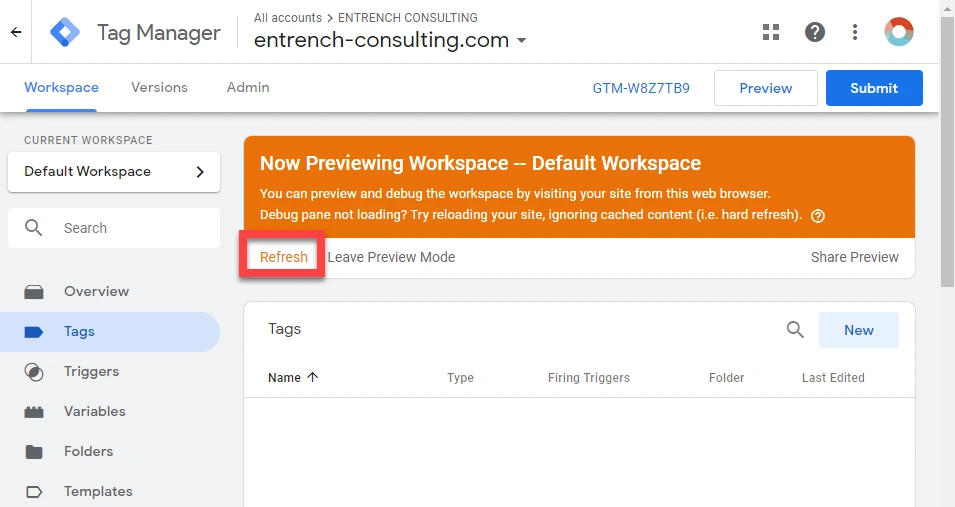Sort by the Type column header

pyautogui.click(x=460, y=378)
